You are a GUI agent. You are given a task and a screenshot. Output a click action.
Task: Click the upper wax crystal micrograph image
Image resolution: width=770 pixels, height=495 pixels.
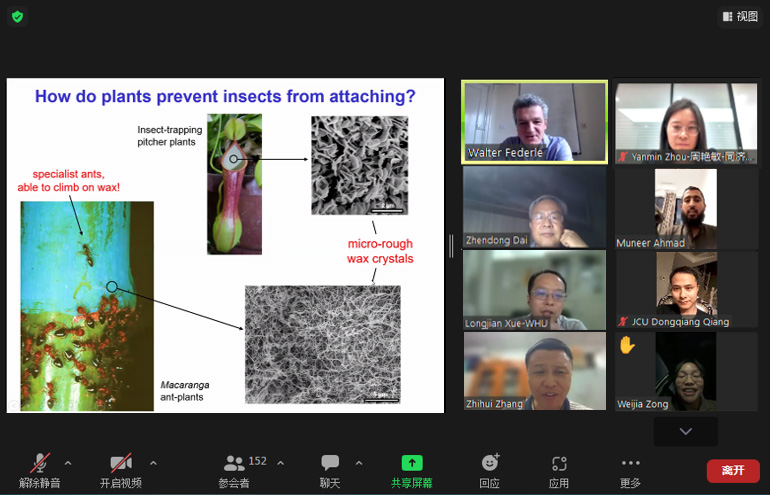click(359, 165)
